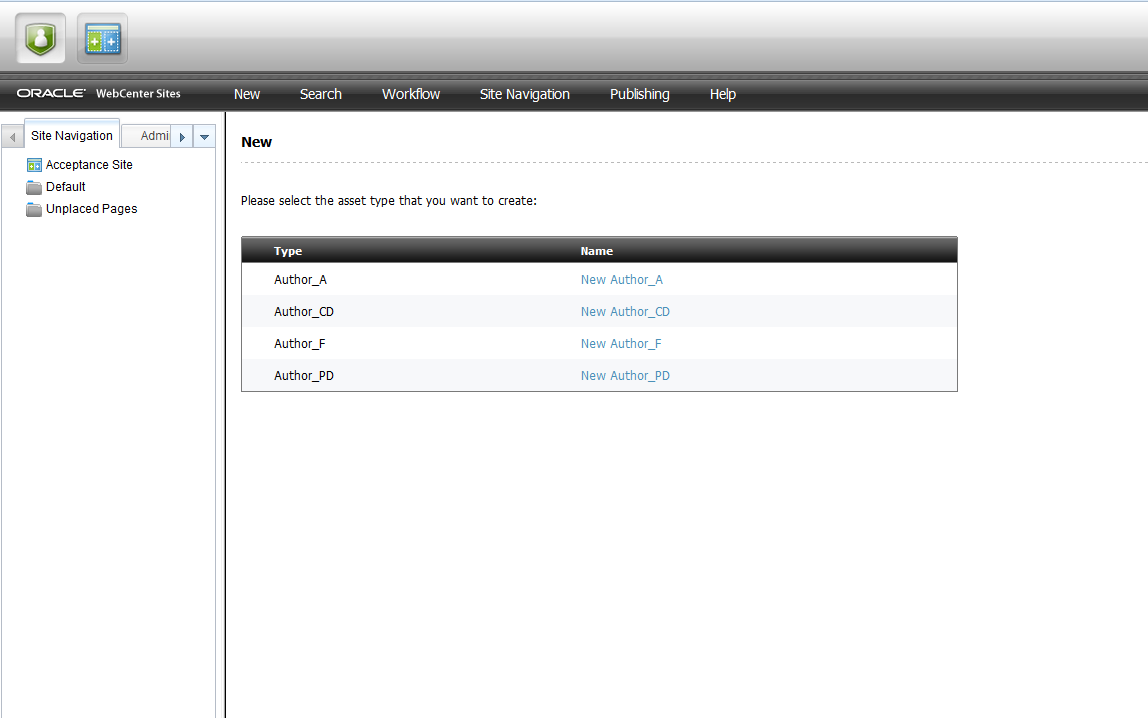The width and height of the screenshot is (1148, 718).
Task: Open the Help menu
Action: click(723, 94)
